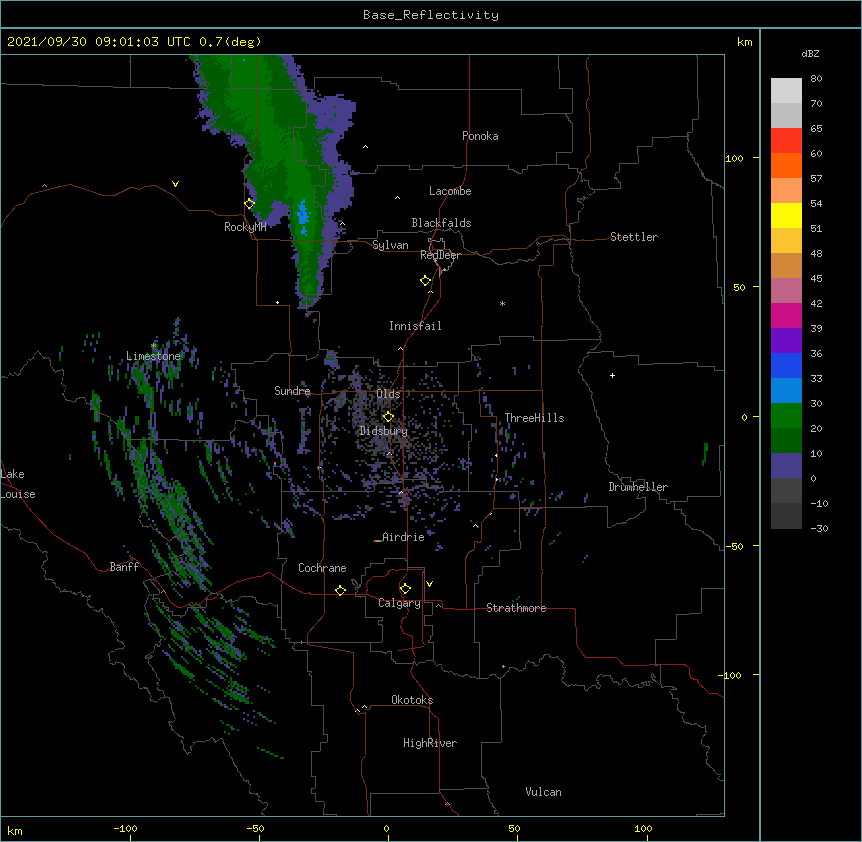Click the yellow diamond marker south of RedDeer
Viewport: 862px width, 842px height.
click(426, 281)
